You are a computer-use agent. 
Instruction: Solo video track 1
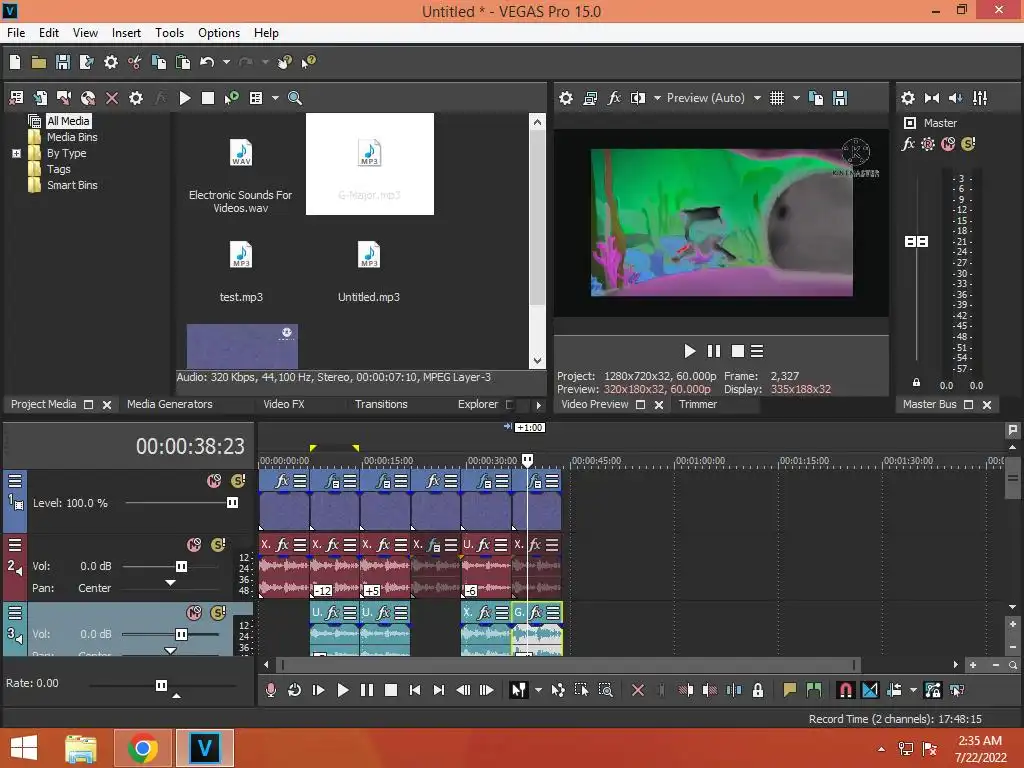pyautogui.click(x=238, y=481)
